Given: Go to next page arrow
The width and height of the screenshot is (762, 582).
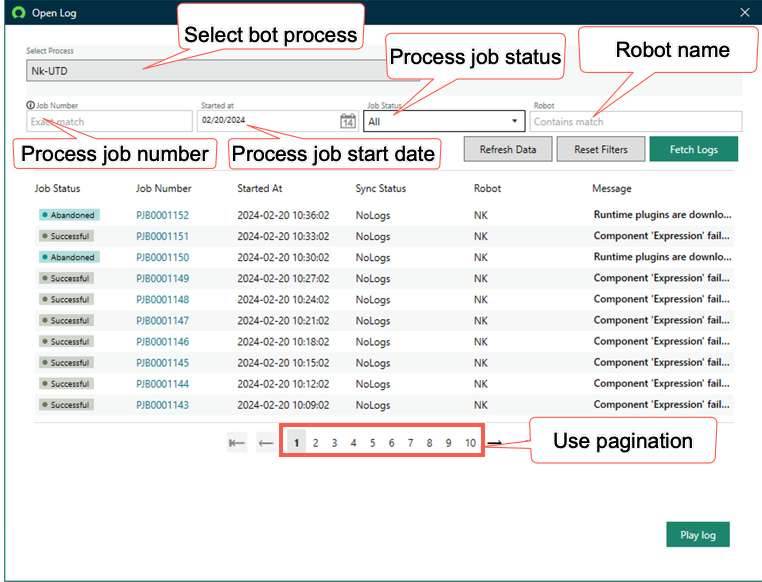Looking at the screenshot, I should pos(495,443).
